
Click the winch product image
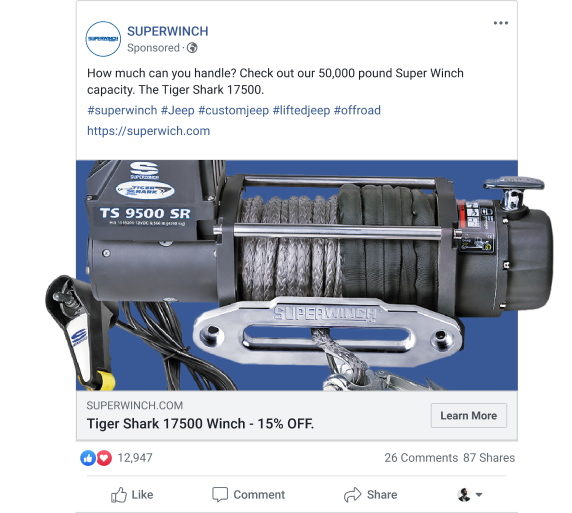297,275
